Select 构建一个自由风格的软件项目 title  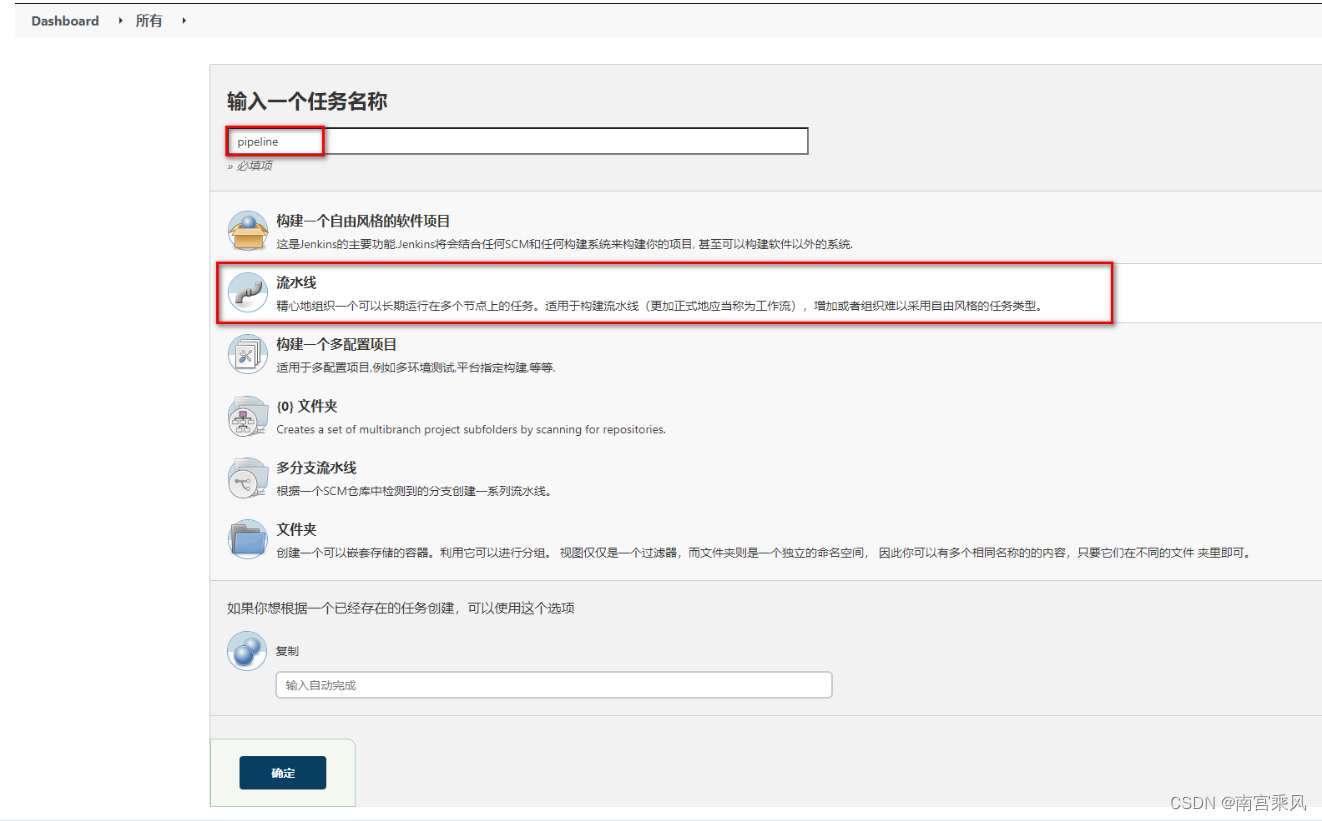click(x=363, y=221)
